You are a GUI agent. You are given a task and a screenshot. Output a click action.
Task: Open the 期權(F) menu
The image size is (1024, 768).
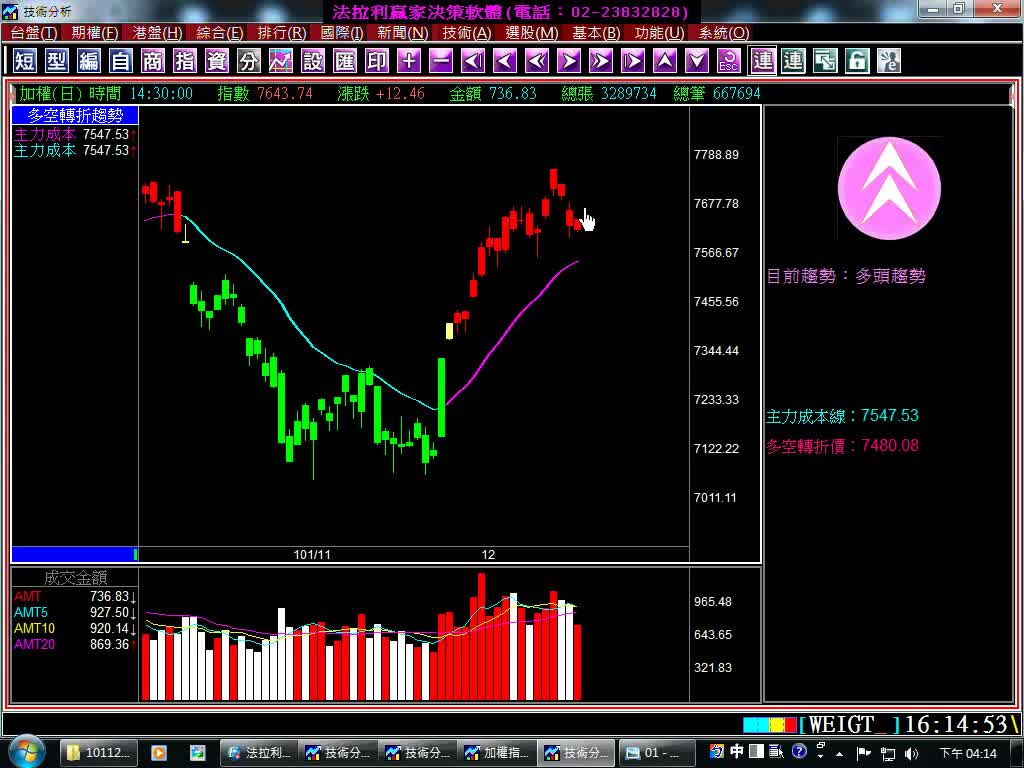(x=95, y=33)
